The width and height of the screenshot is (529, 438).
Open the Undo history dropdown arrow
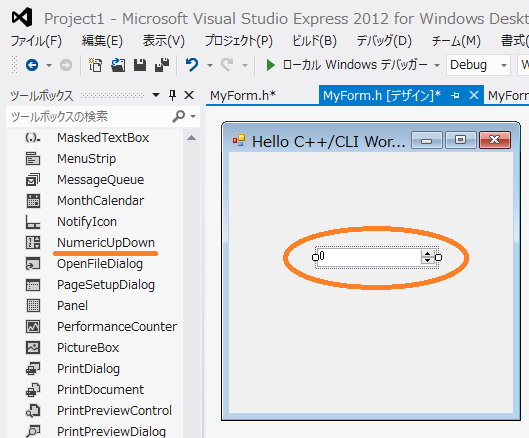tap(210, 65)
